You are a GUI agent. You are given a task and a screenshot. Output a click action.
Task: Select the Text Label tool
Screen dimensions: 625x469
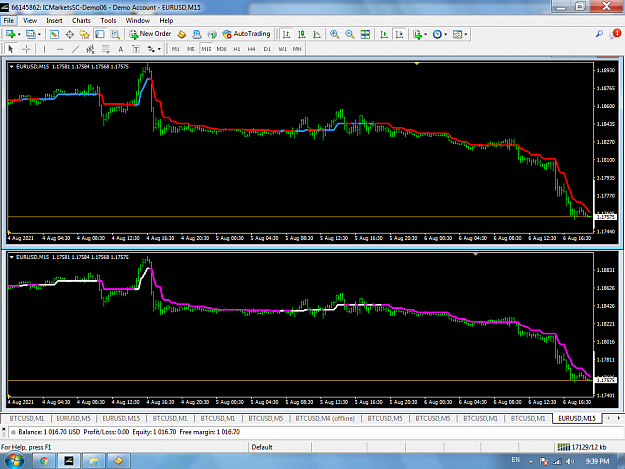pos(136,49)
